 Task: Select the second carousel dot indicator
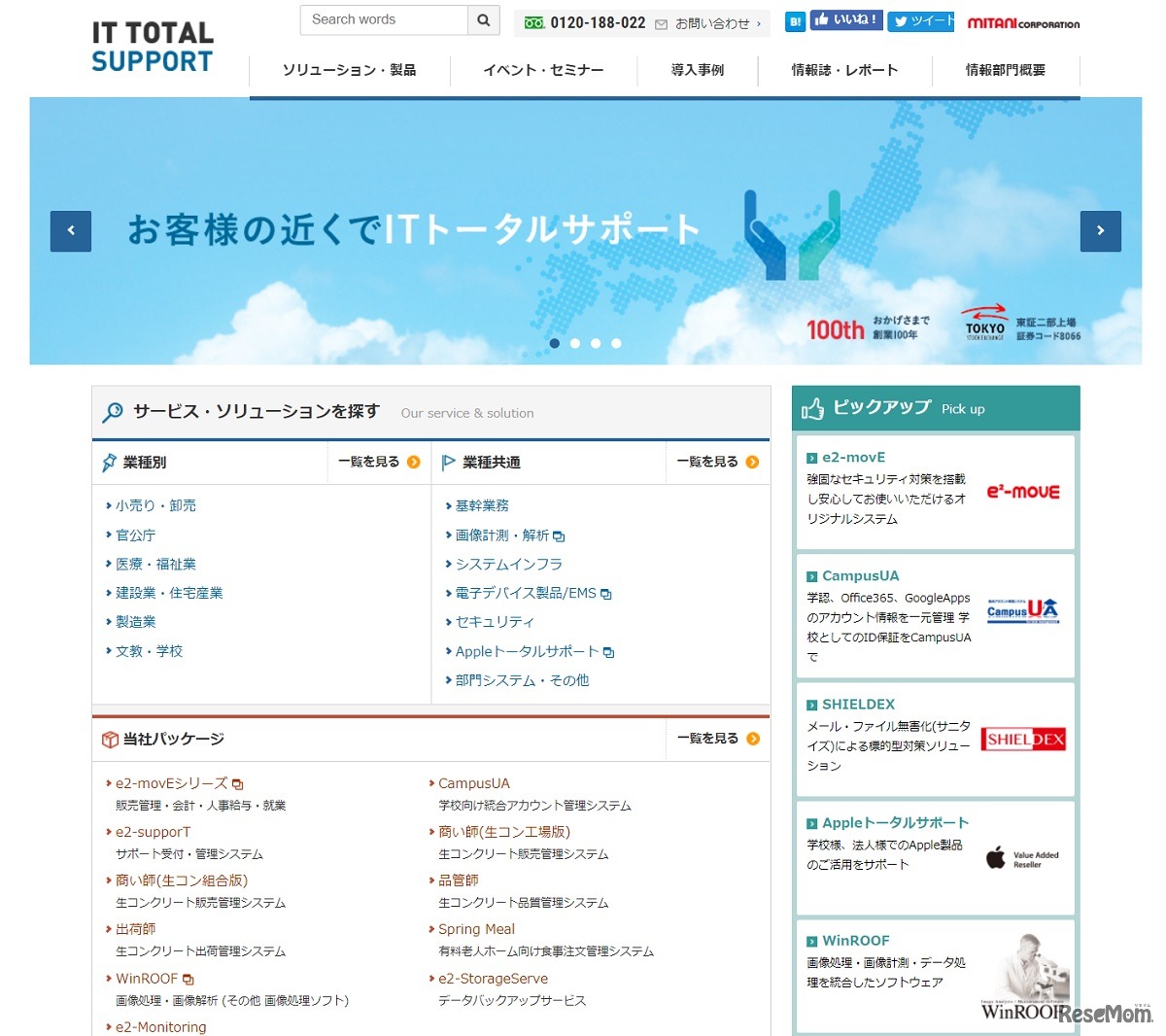(x=575, y=343)
